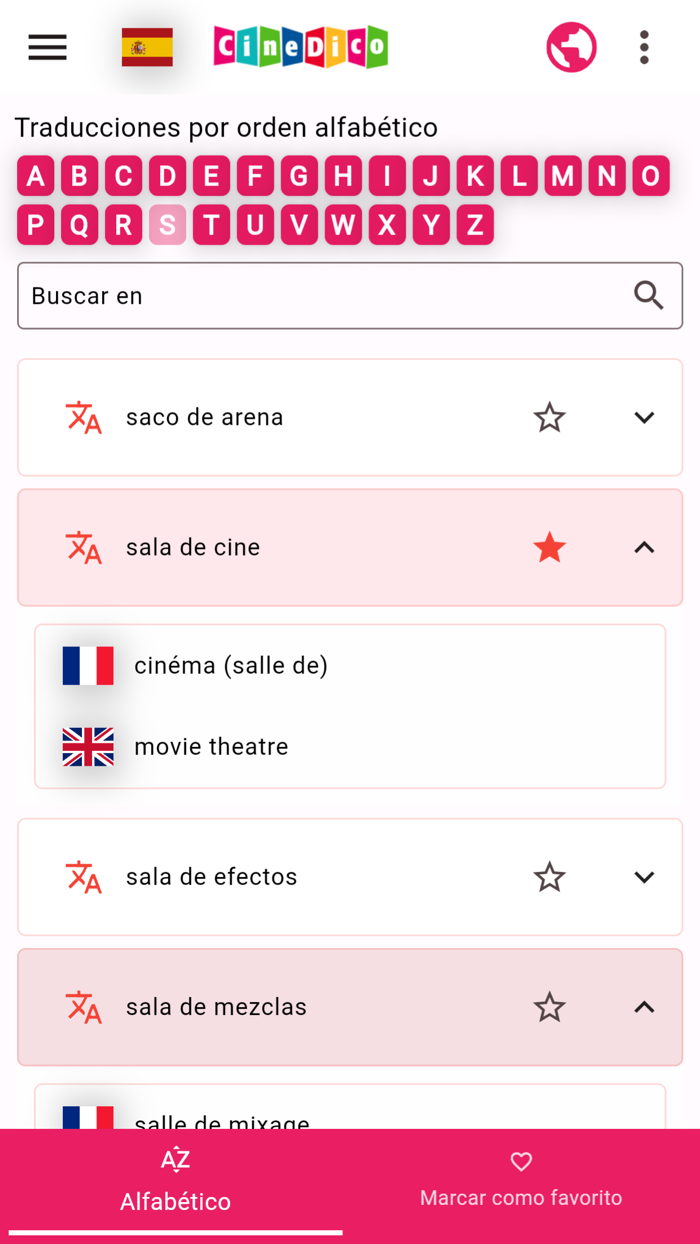700x1244 pixels.
Task: Expand the 'saco de arena' entry
Action: click(x=643, y=417)
